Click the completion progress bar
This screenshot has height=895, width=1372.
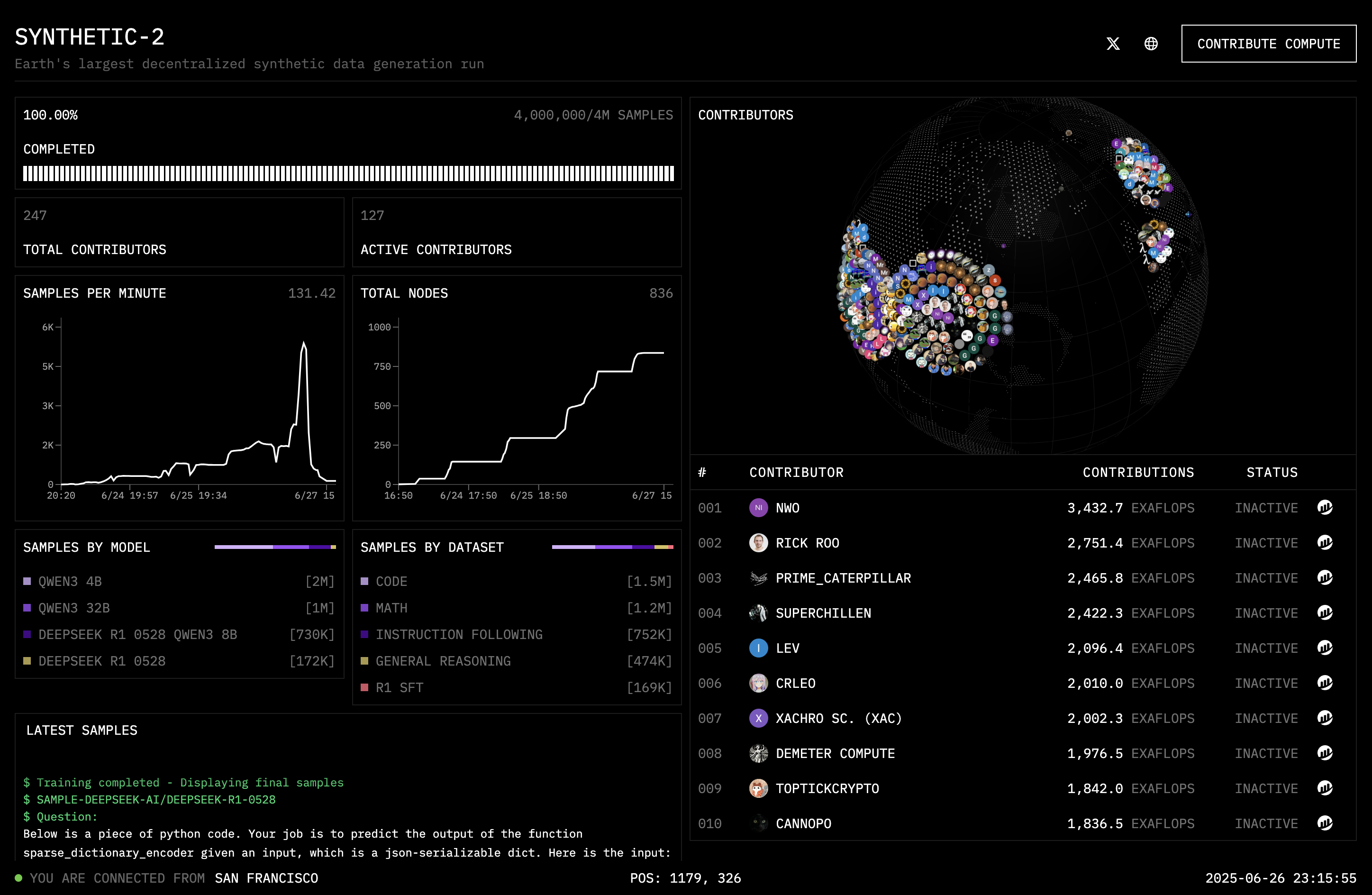(x=348, y=174)
